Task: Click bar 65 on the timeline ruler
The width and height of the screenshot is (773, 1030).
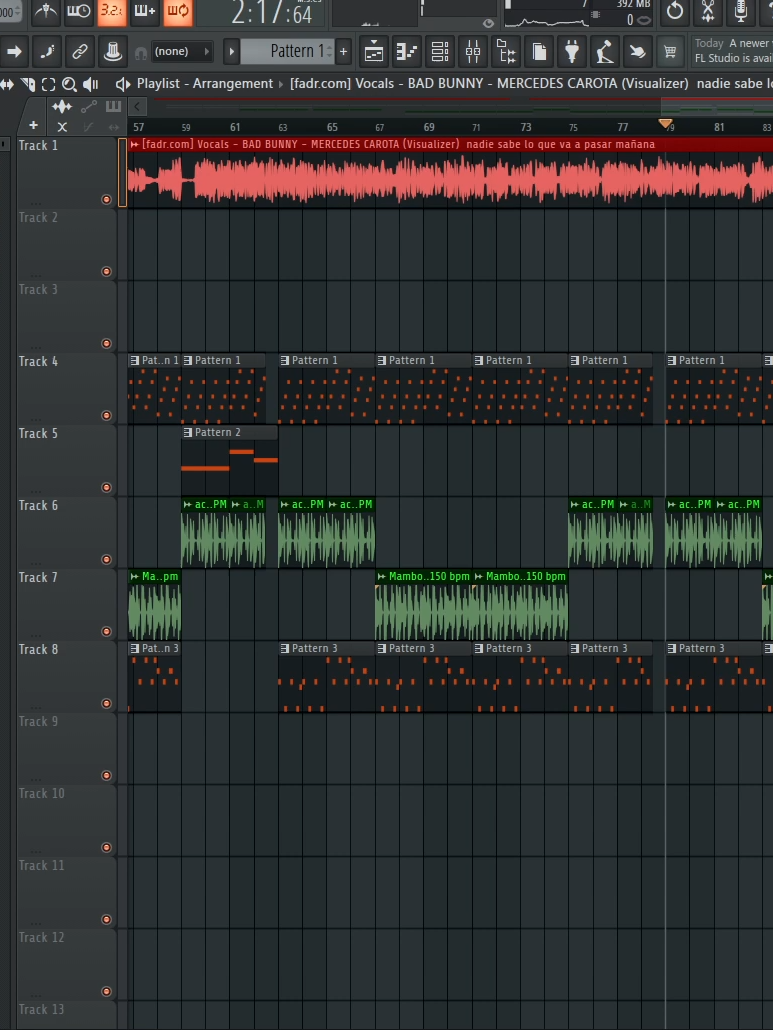Action: [332, 127]
